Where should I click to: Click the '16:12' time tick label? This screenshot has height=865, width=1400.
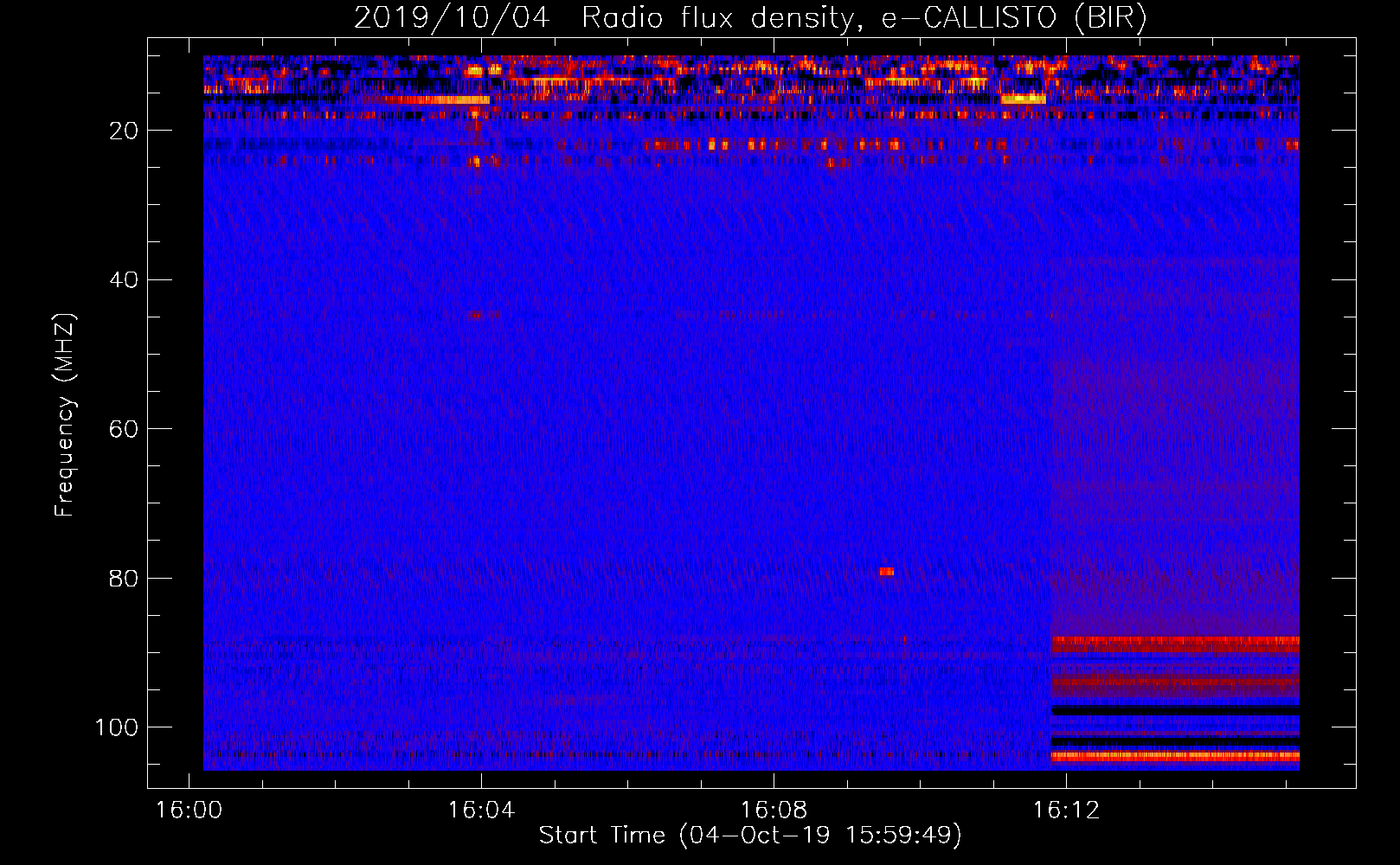coord(1066,811)
